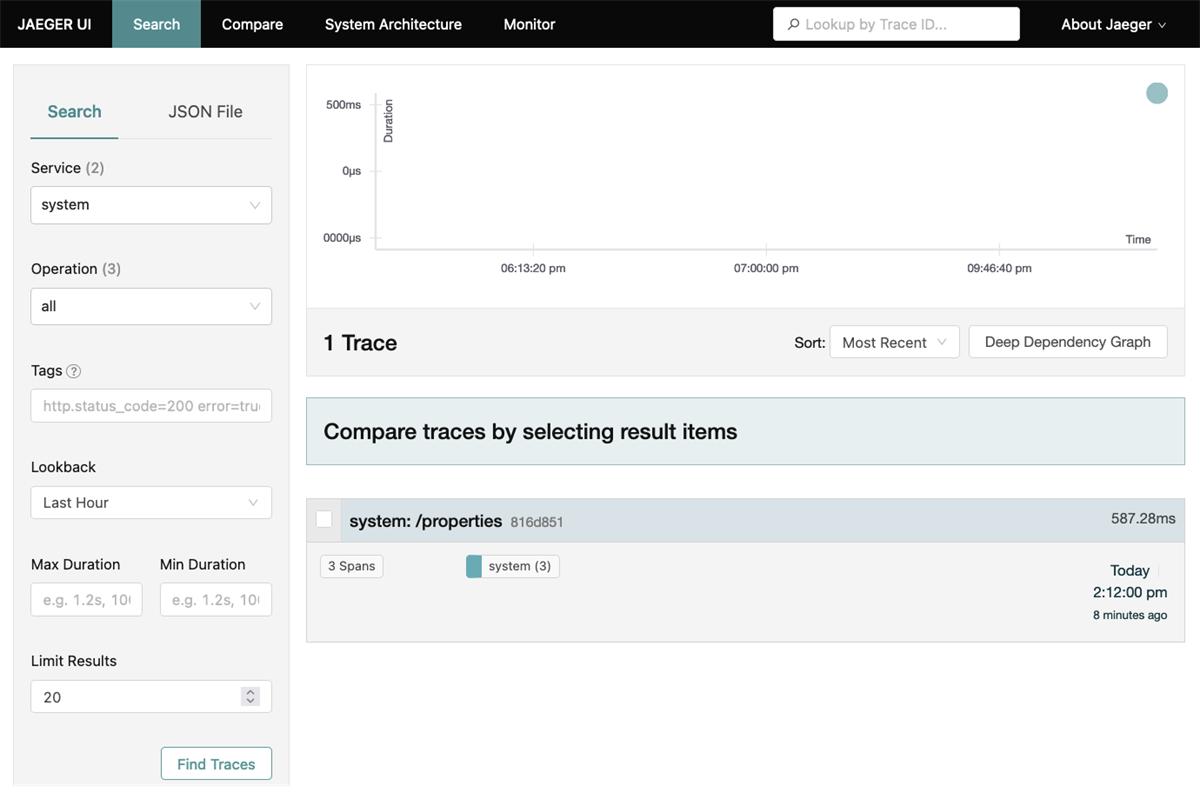Click the Tags help question mark icon
Screen dimensions: 1200x786
click(74, 371)
